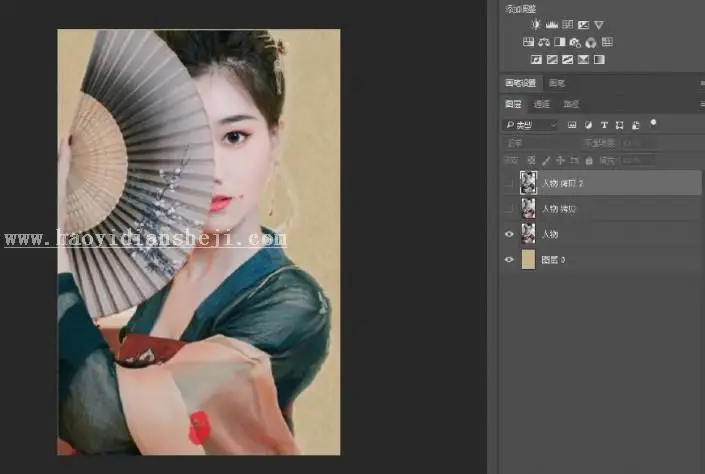Filter layers list by adjustment layers

coord(588,125)
